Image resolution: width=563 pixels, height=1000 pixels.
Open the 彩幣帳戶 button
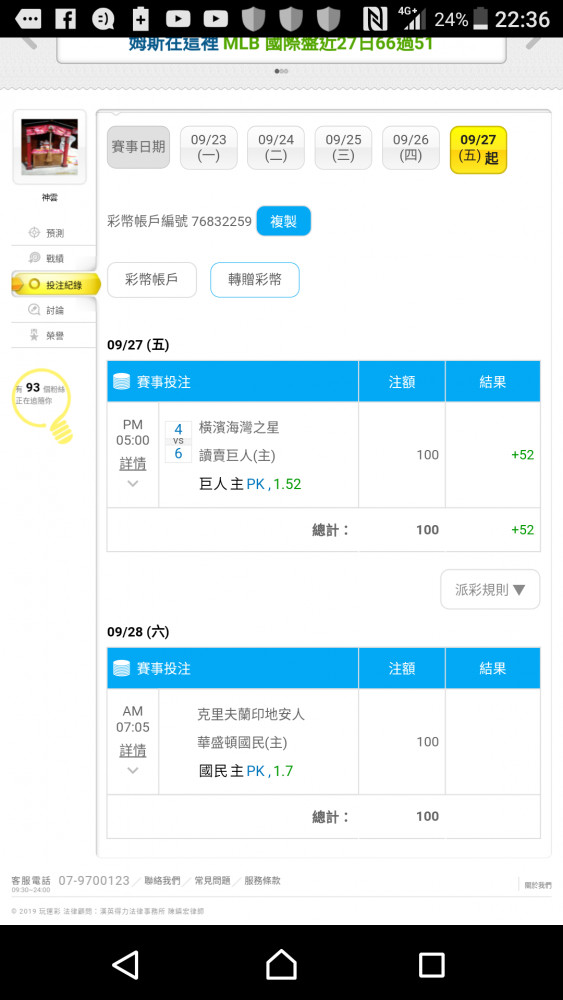pyautogui.click(x=152, y=280)
